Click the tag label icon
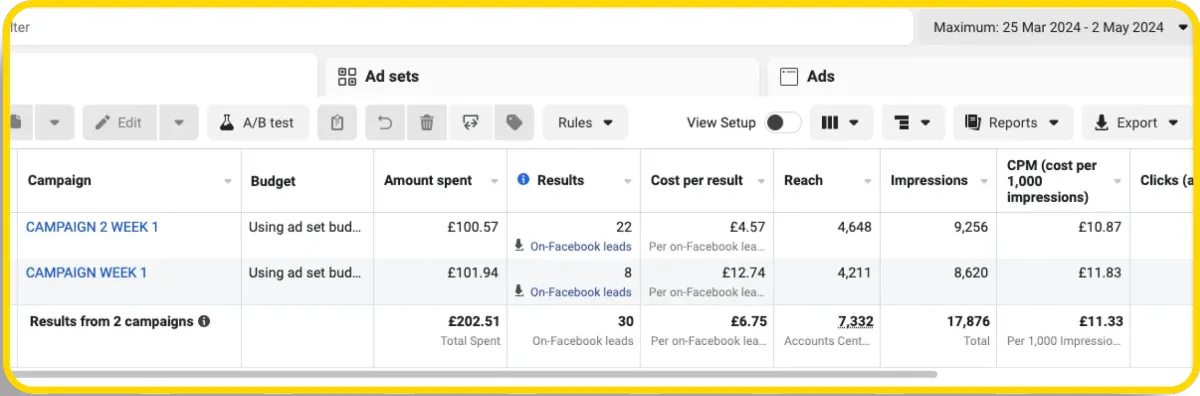 [514, 123]
